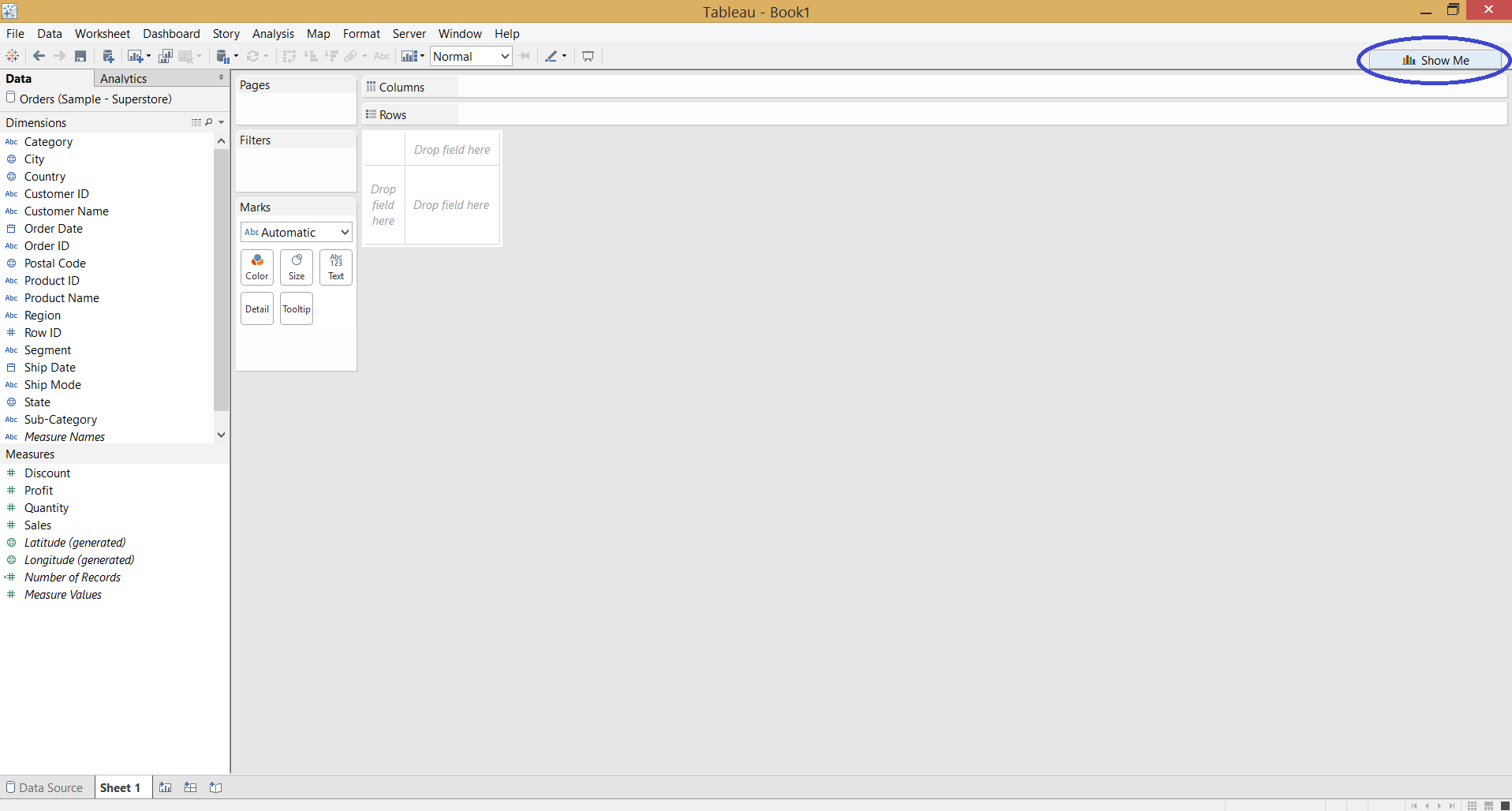Click the Show Me button
The height and width of the screenshot is (811, 1512).
coord(1435,60)
